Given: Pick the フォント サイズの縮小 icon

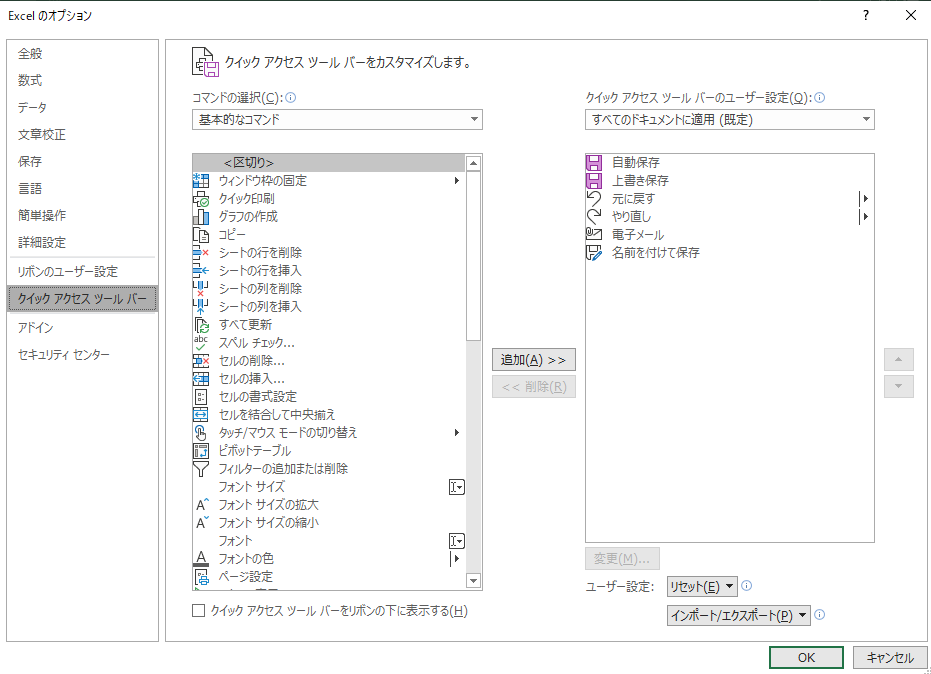Looking at the screenshot, I should 202,523.
